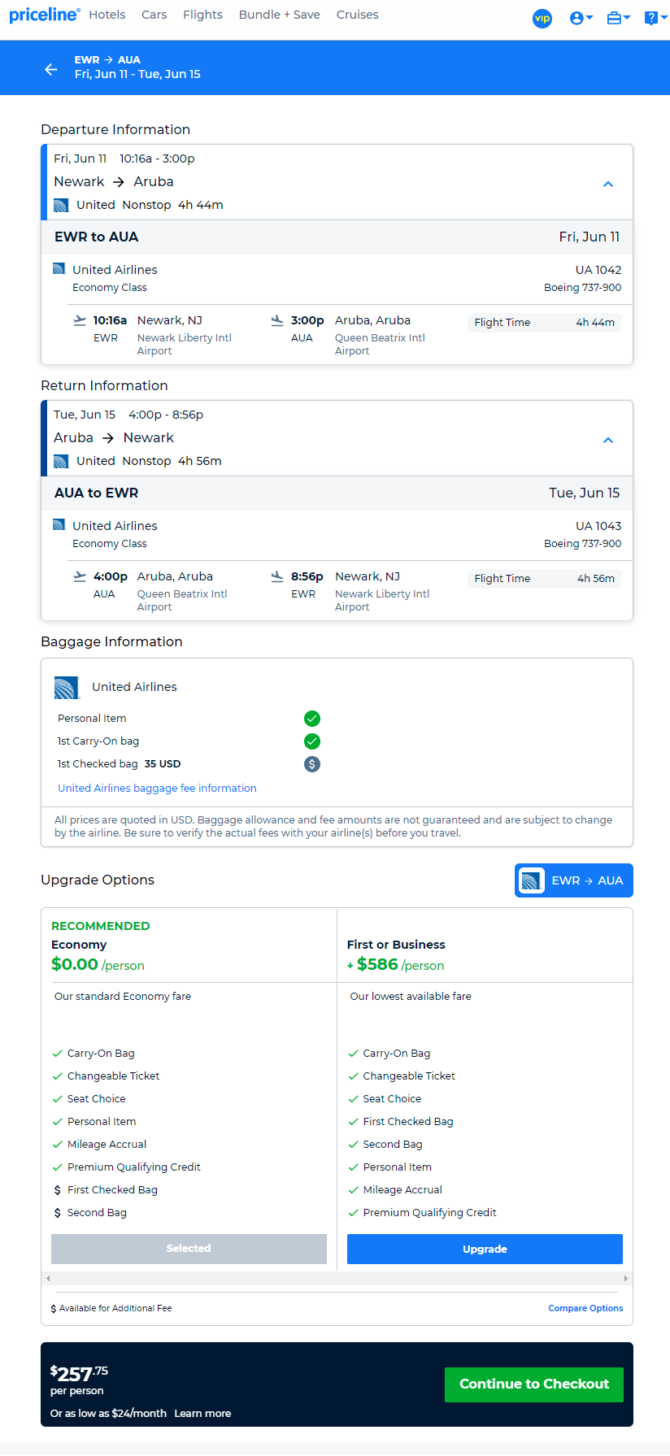Click the RECOMMENDED label
This screenshot has width=670, height=1456.
coord(101,926)
